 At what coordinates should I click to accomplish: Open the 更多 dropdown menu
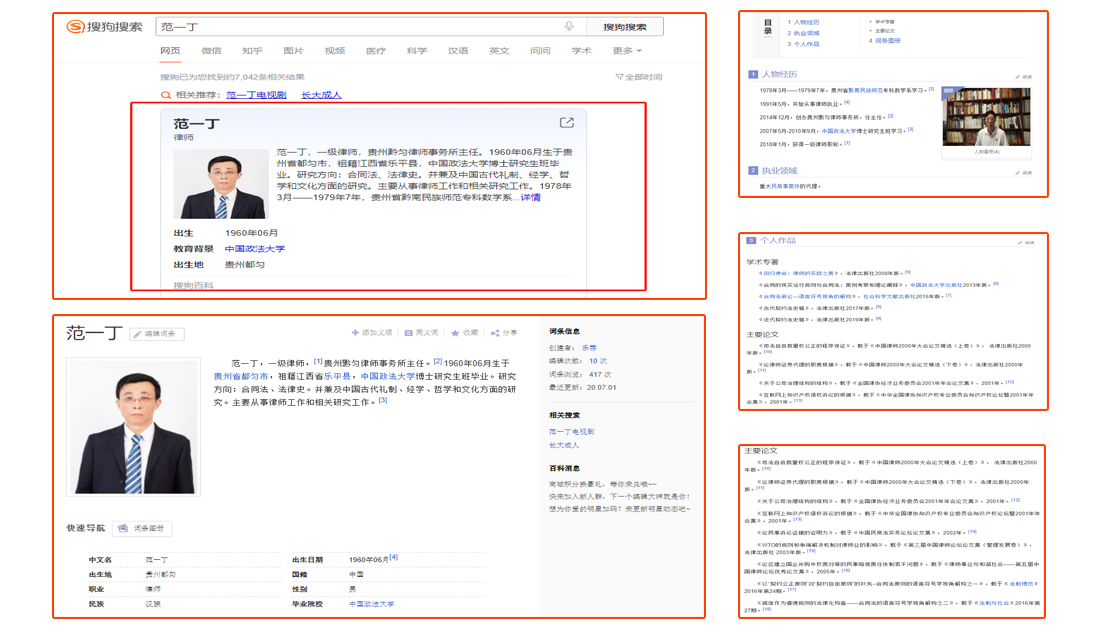point(621,50)
